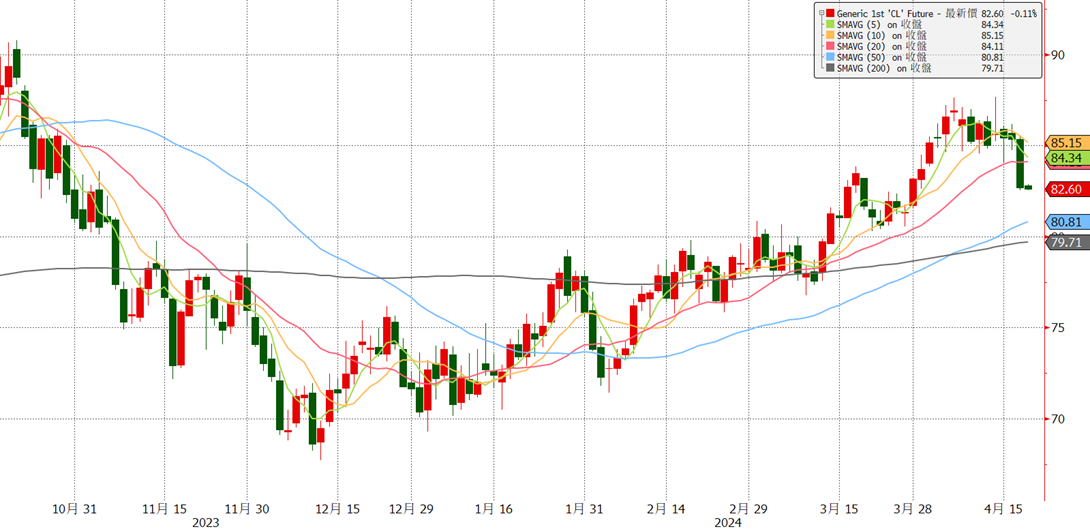Screen dimensions: 1090x531
Task: Click the gray SMAVG (200) legend swatch
Action: [830, 67]
